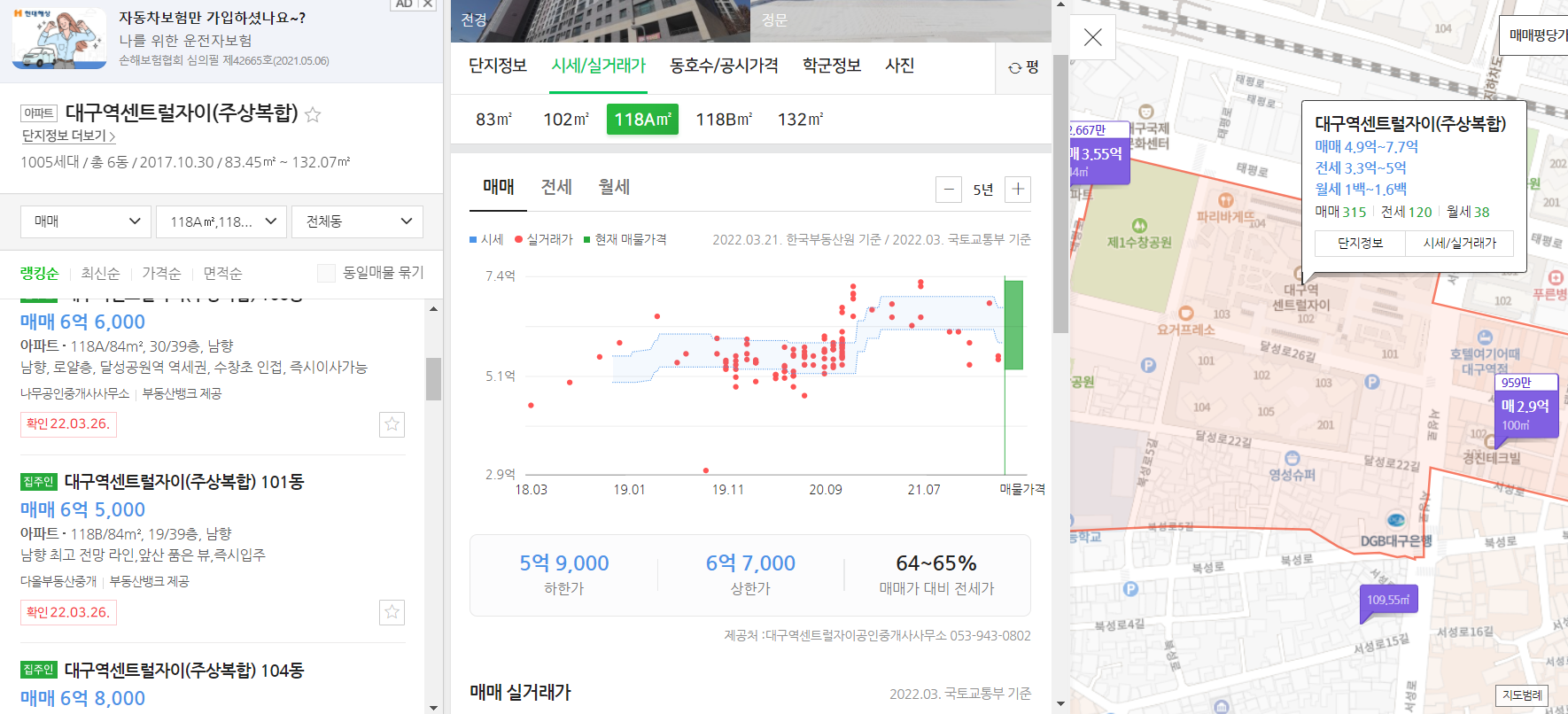This screenshot has width=1568, height=714.
Task: Favorite 대구역센트럴자이 with the title star
Action: point(313,114)
